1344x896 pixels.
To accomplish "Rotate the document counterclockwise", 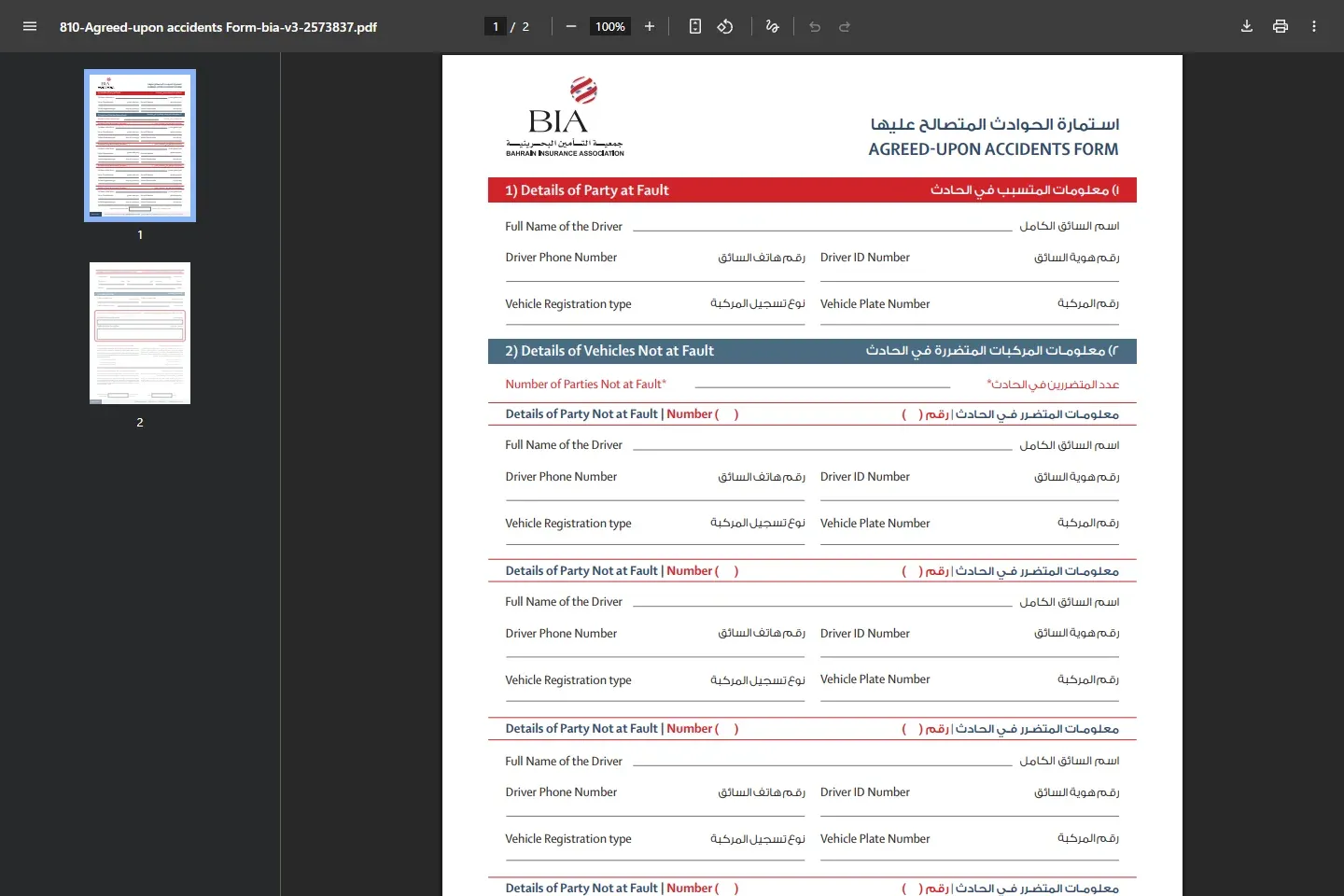I will (x=725, y=26).
